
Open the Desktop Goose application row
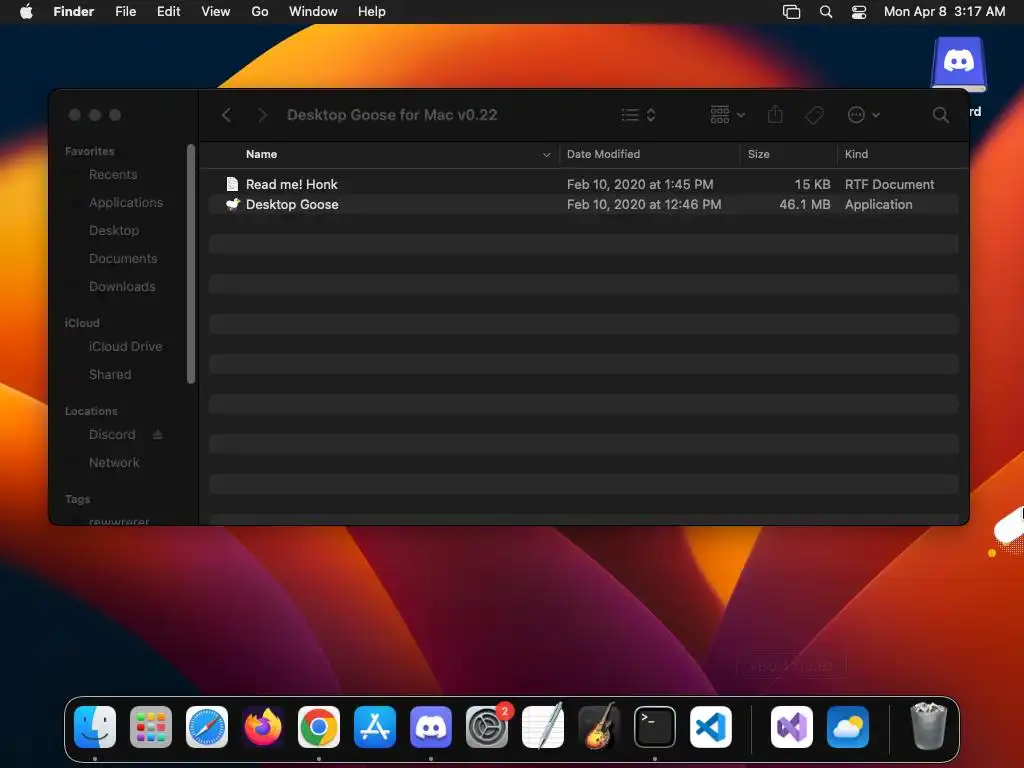(583, 204)
